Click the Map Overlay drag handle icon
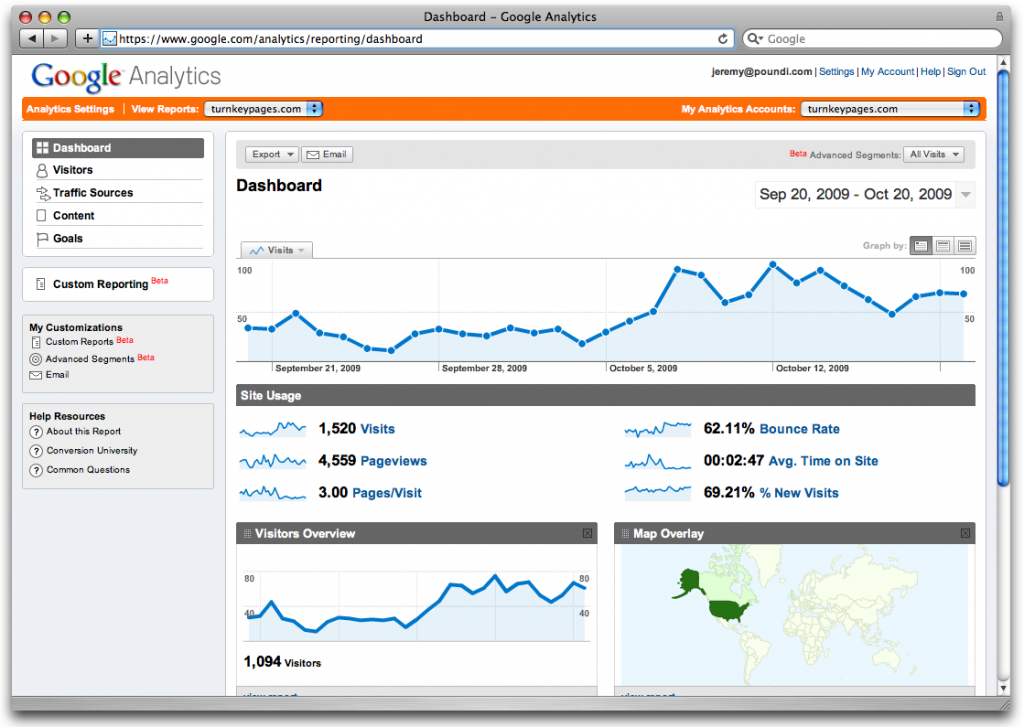 click(626, 534)
